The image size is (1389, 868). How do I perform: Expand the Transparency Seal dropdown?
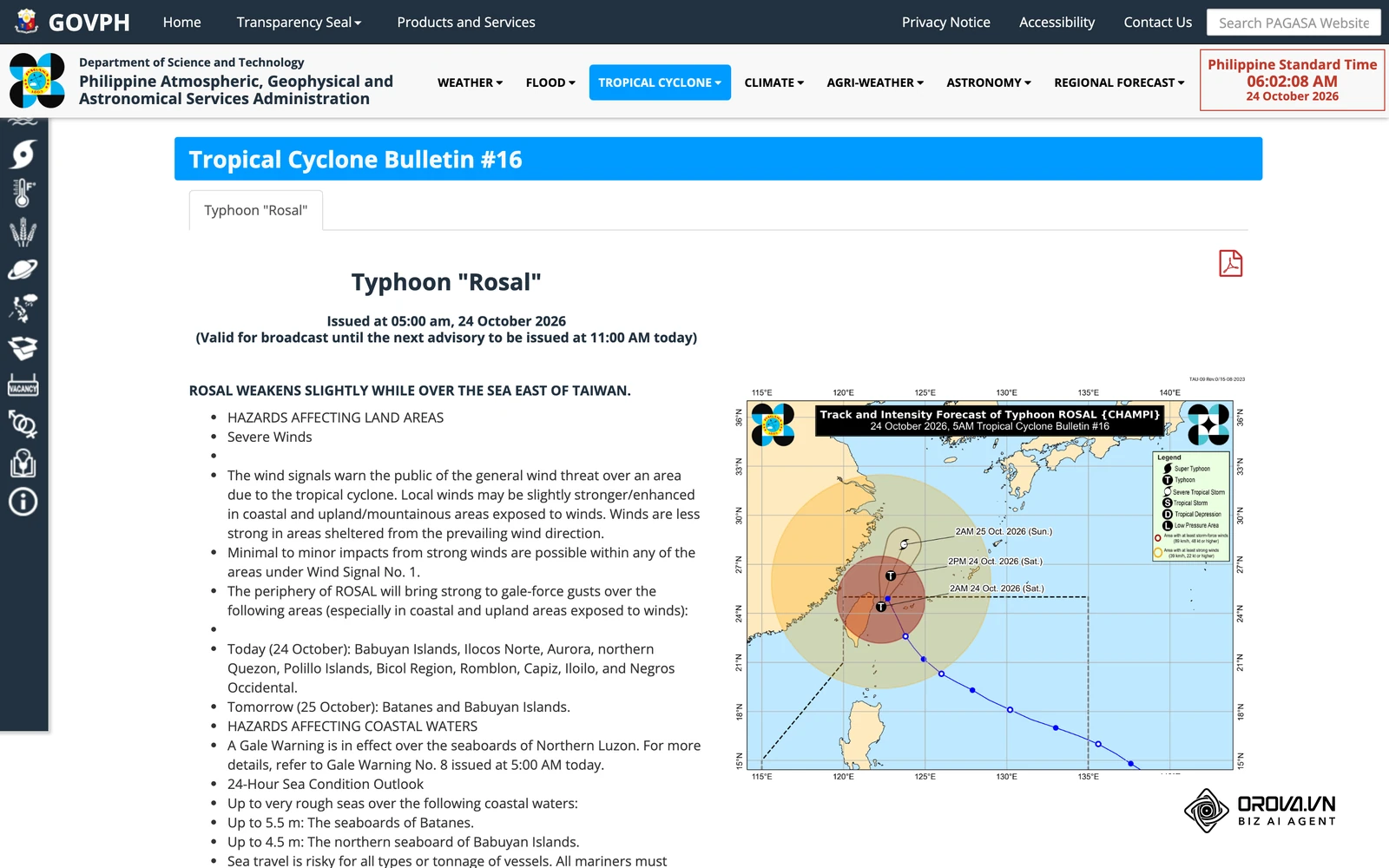point(299,22)
